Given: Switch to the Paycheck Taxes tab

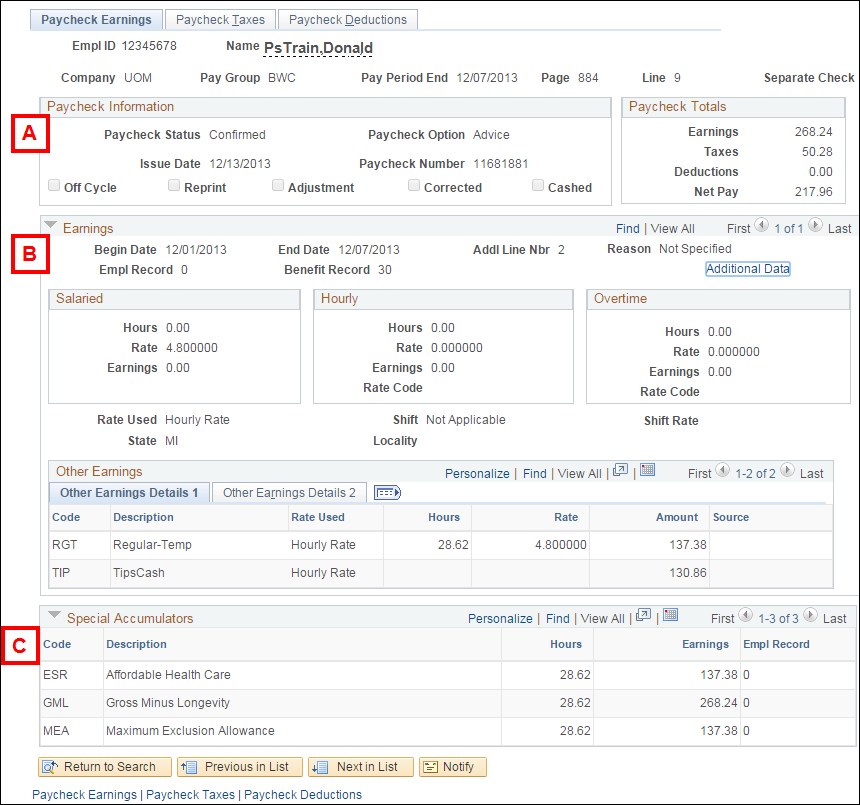Looking at the screenshot, I should click(222, 20).
